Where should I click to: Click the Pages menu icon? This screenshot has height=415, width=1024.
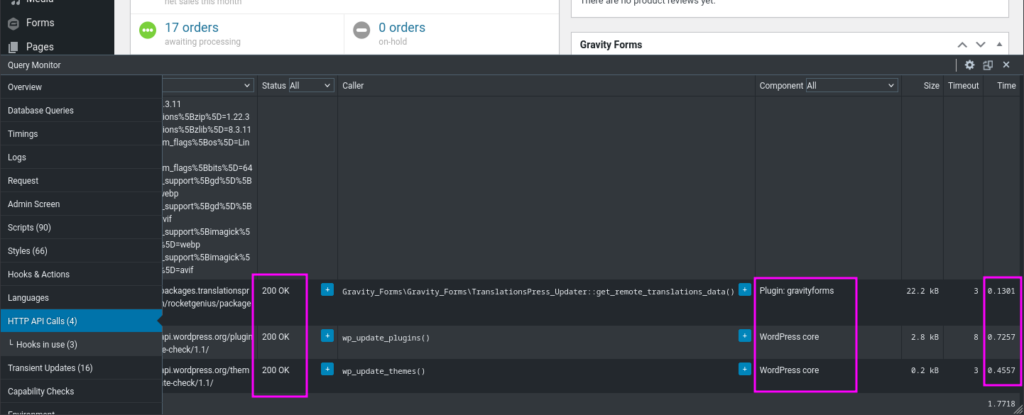tap(13, 47)
